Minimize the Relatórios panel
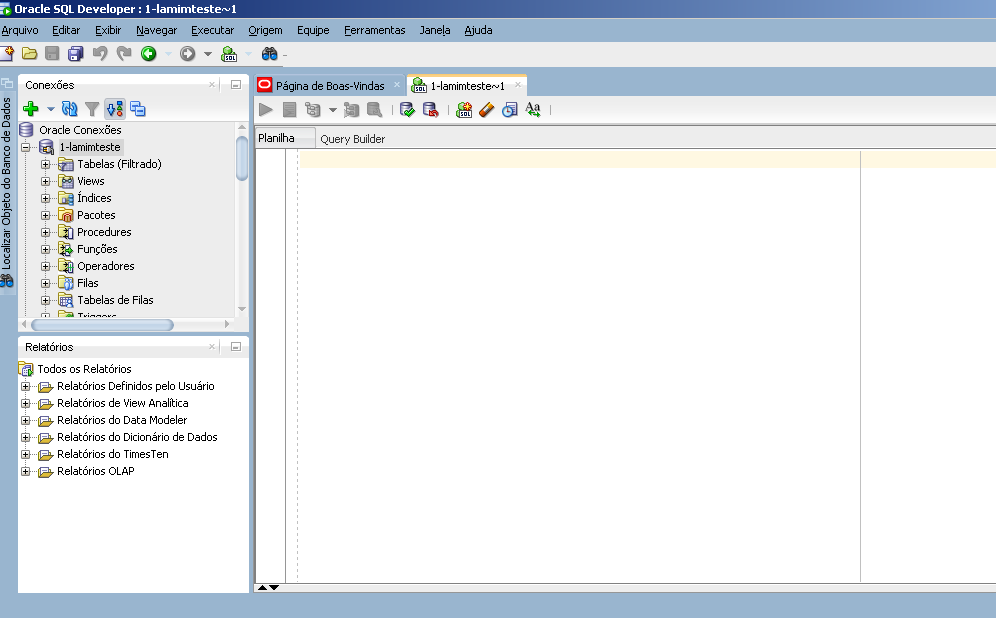This screenshot has height=618, width=996. pyautogui.click(x=236, y=347)
